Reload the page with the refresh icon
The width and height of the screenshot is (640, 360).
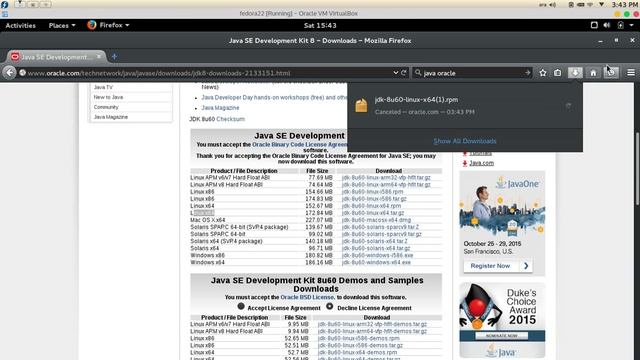[404, 73]
